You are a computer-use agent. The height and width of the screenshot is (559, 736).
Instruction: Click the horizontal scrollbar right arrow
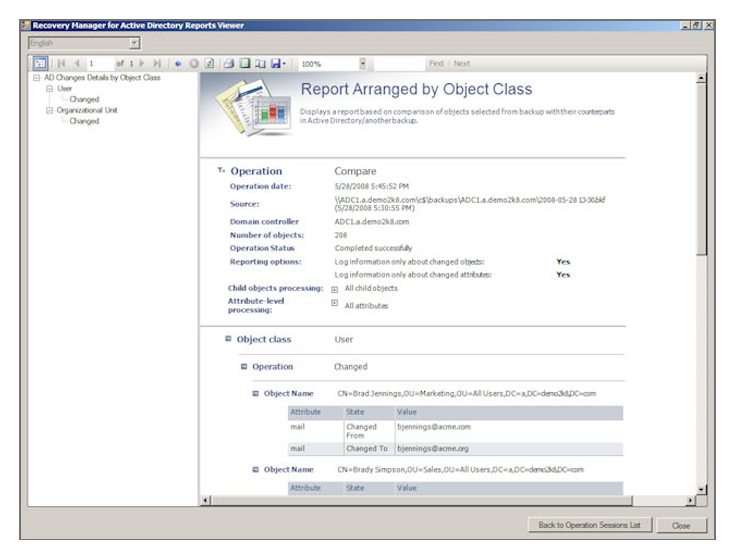pyautogui.click(x=690, y=501)
